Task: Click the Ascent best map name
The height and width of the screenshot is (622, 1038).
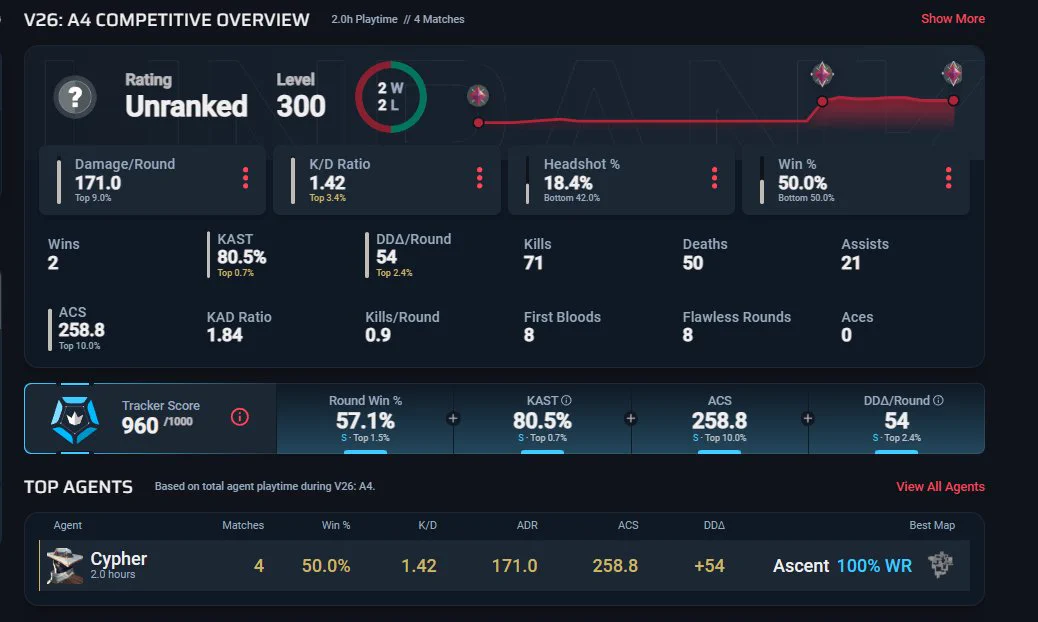Action: click(801, 566)
